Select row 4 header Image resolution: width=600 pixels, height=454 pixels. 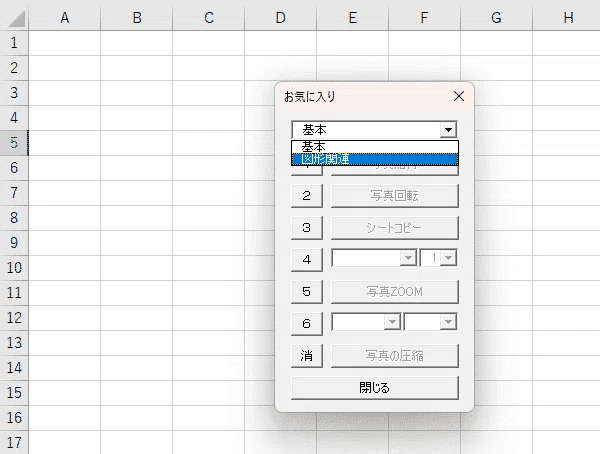pos(14,118)
